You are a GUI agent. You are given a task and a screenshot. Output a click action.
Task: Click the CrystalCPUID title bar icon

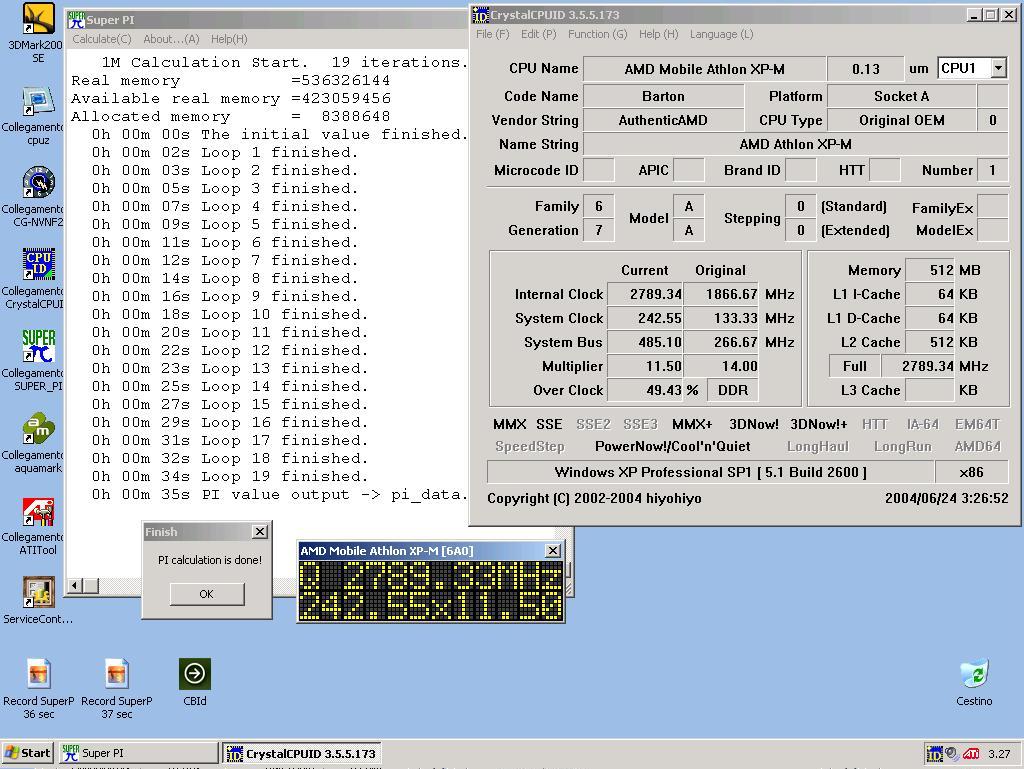(x=481, y=15)
